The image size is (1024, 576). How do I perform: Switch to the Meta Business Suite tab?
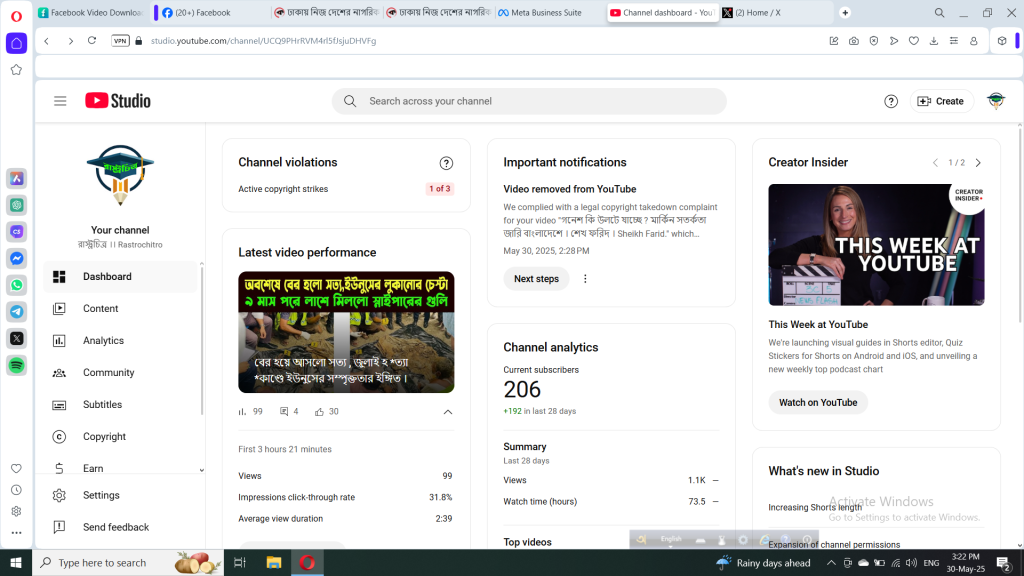548,13
